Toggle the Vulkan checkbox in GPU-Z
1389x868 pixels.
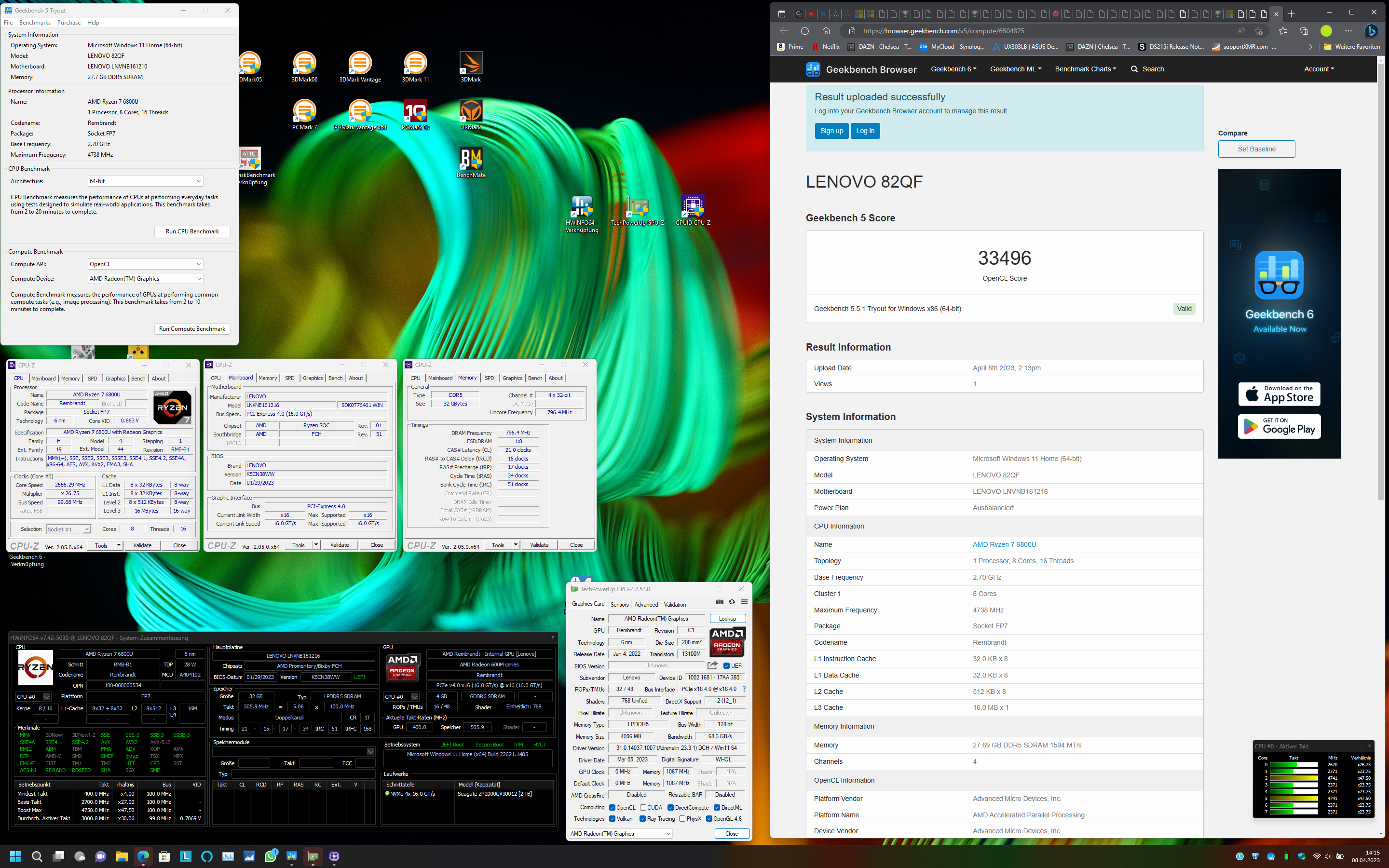click(612, 819)
